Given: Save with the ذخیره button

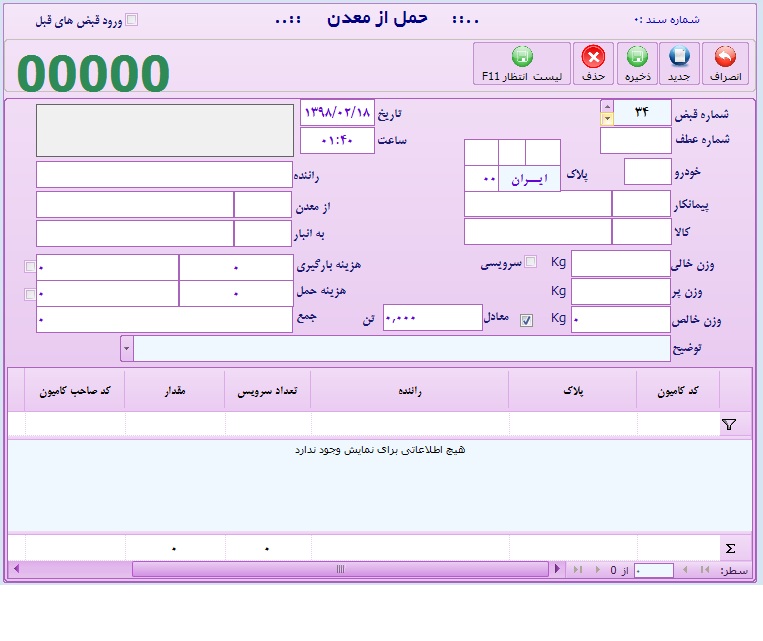Looking at the screenshot, I should [637, 64].
